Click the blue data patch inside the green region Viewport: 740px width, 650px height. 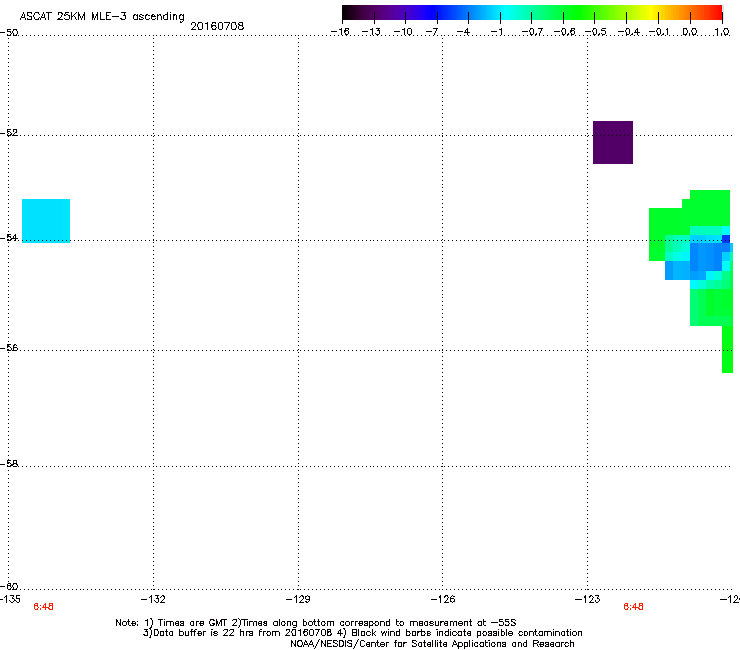coord(706,257)
